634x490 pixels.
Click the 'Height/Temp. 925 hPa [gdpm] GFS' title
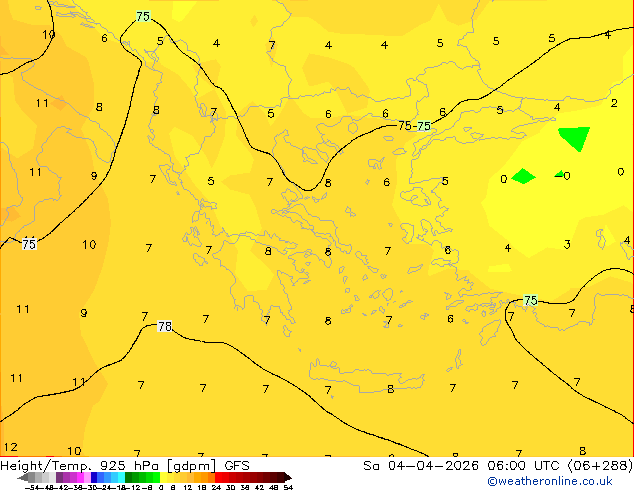pos(125,465)
